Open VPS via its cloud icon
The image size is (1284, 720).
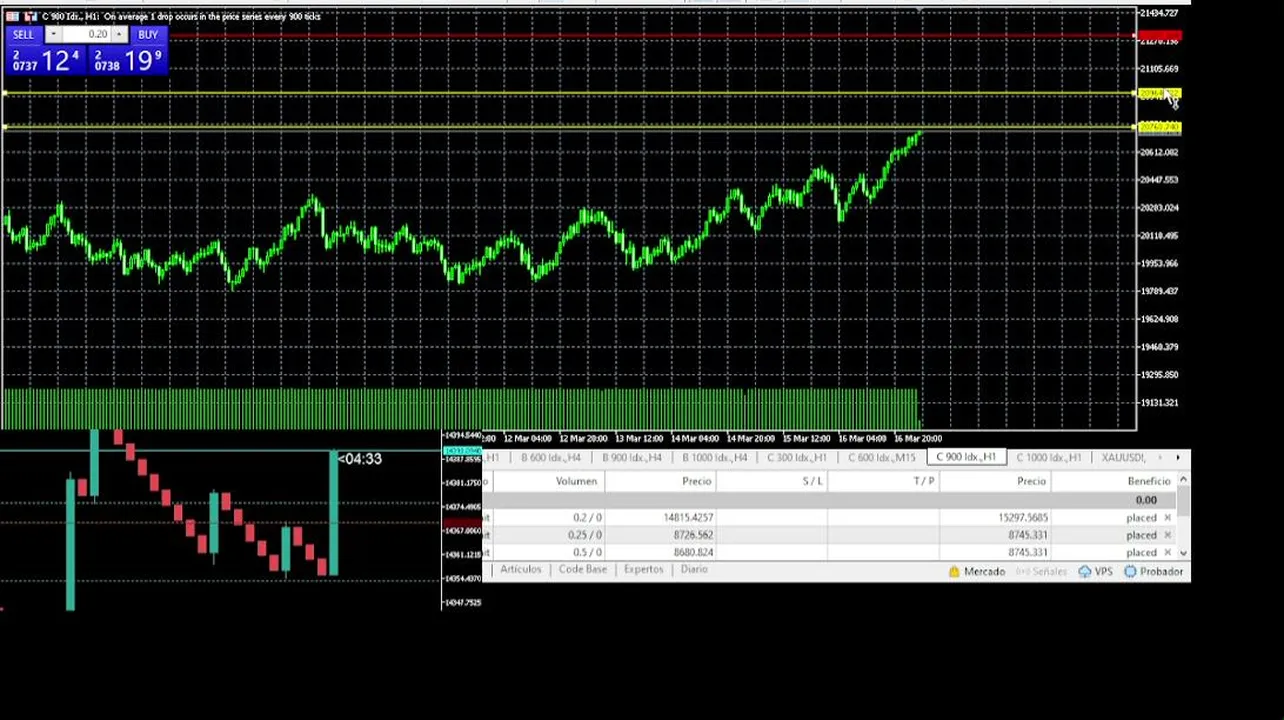[x=1085, y=572]
